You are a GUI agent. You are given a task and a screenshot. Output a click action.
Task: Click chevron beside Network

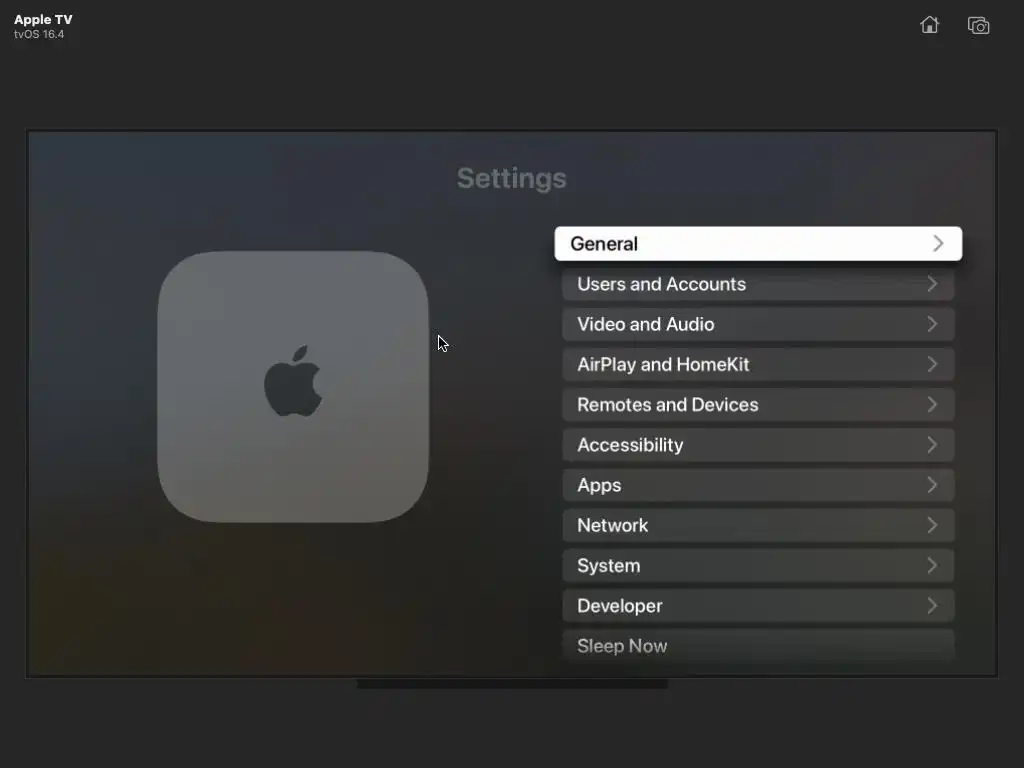[933, 526]
